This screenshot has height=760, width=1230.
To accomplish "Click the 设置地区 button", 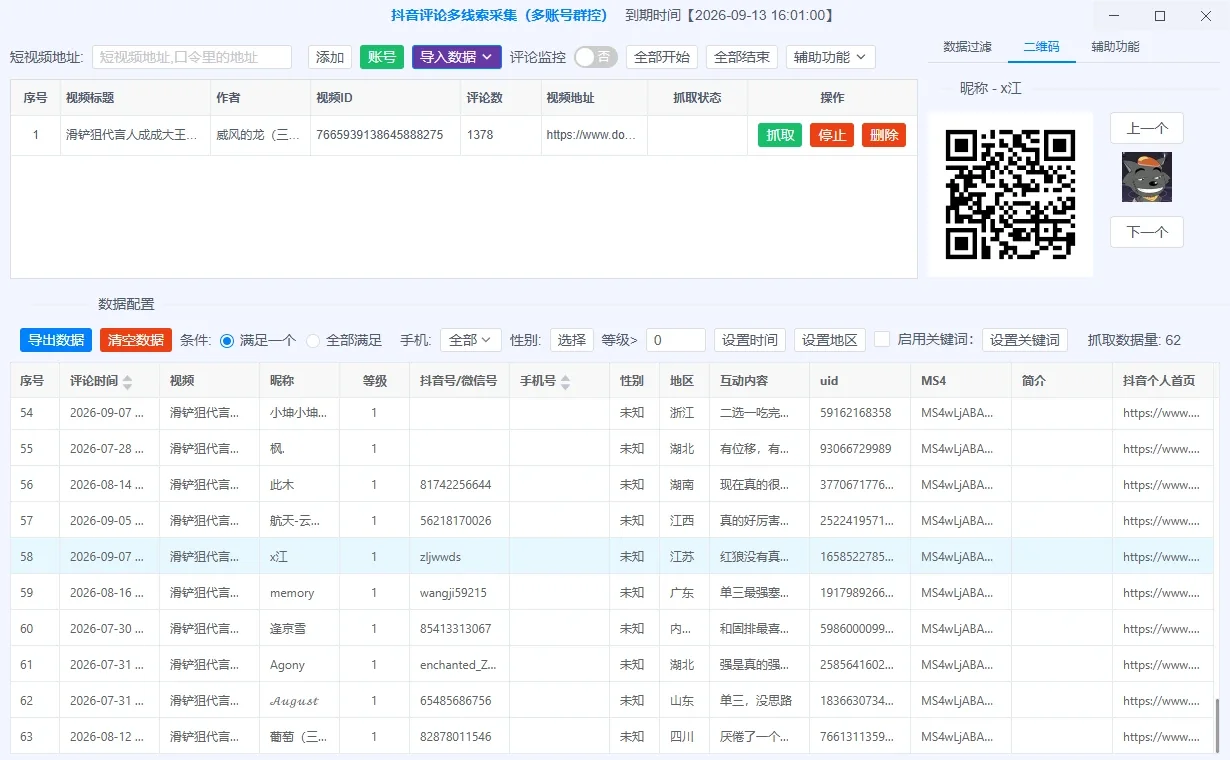I will click(x=830, y=340).
